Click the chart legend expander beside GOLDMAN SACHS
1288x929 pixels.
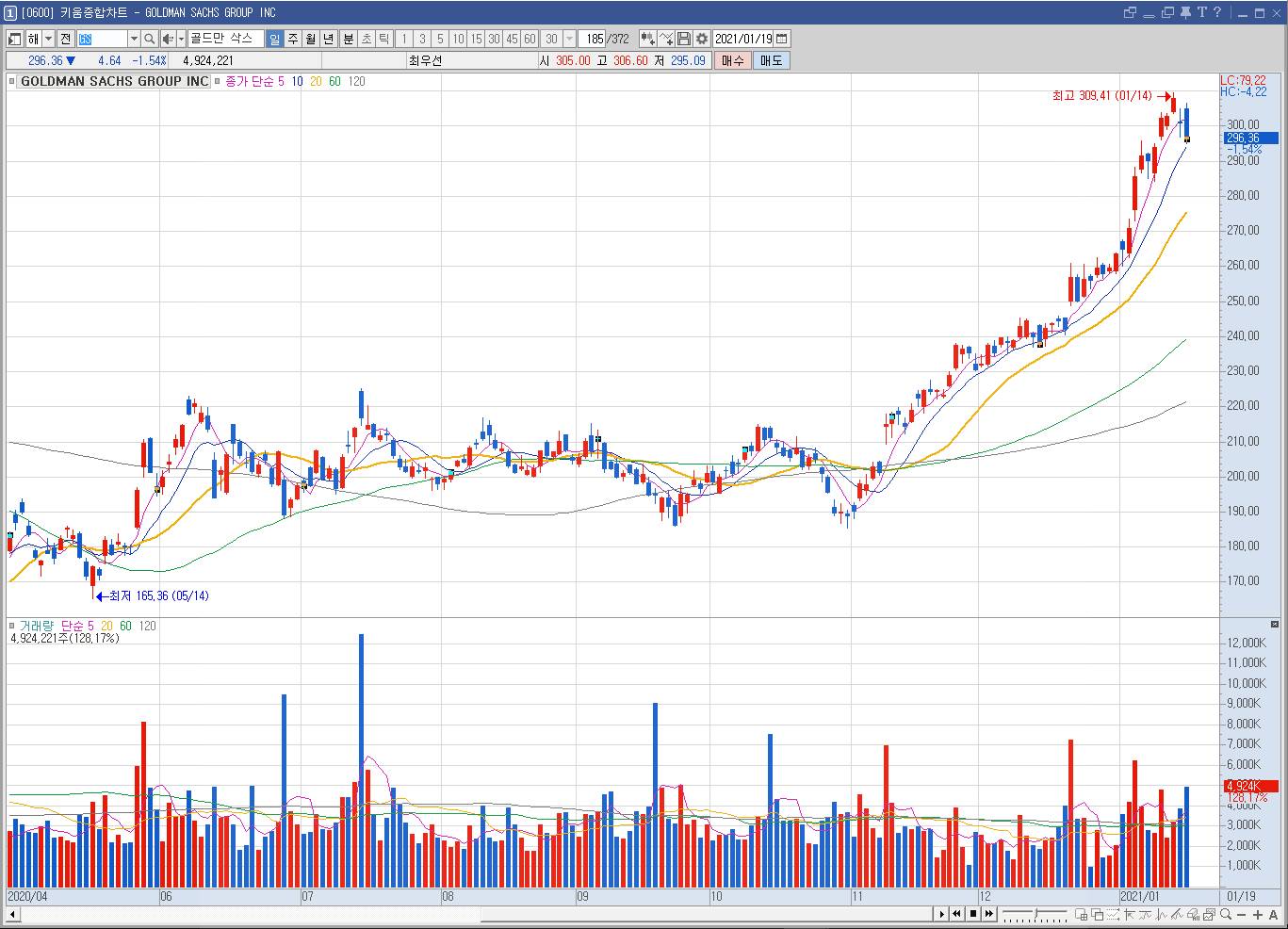pyautogui.click(x=13, y=81)
